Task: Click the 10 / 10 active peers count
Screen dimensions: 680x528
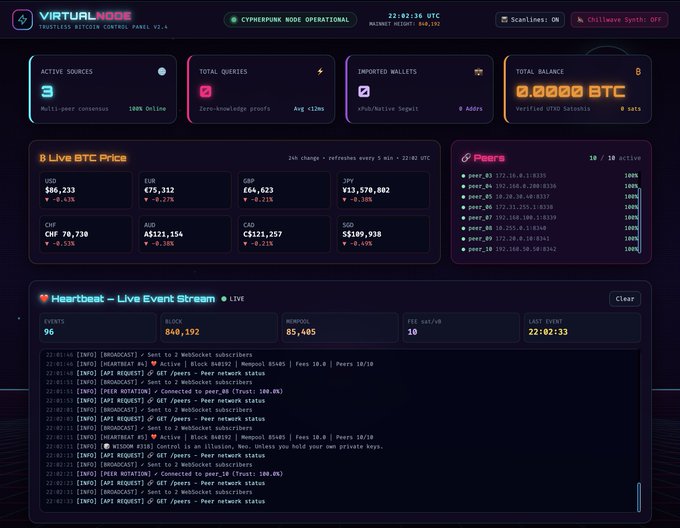Action: coord(615,158)
